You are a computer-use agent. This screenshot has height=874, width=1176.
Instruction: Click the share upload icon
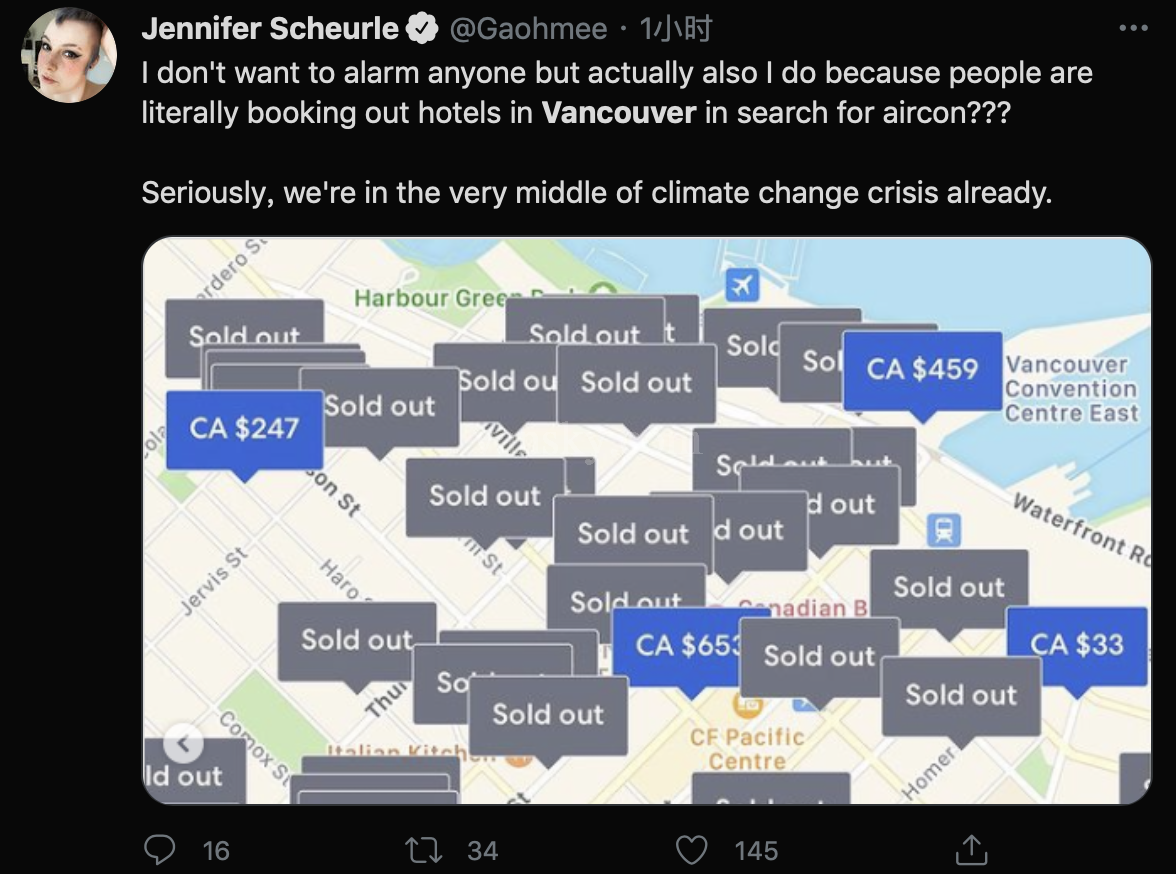click(x=968, y=850)
